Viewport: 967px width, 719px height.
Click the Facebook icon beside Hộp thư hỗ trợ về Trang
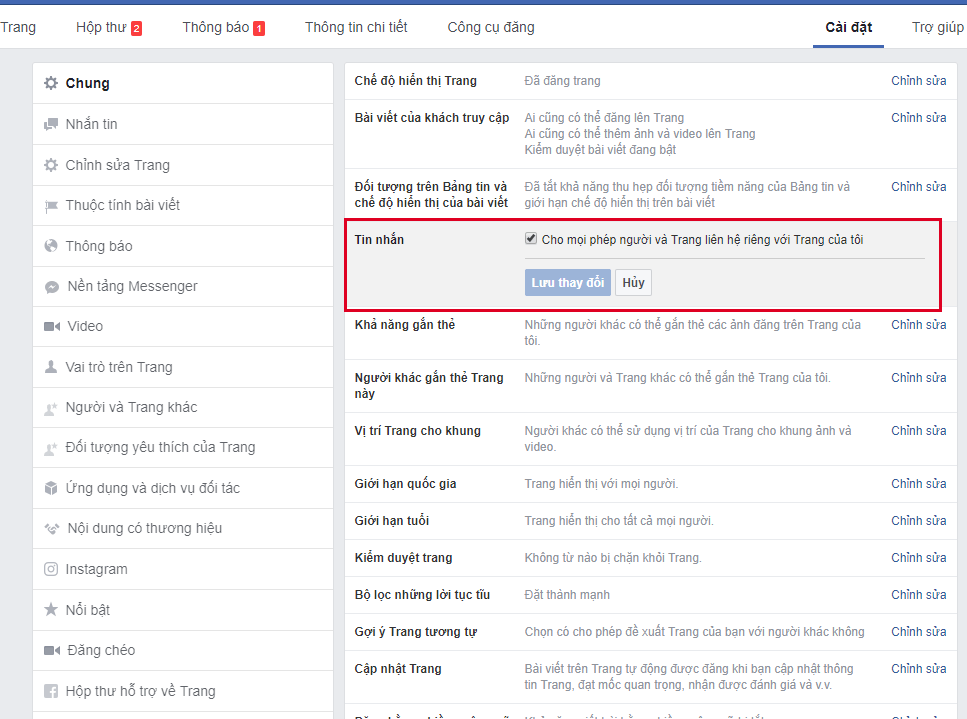[x=51, y=691]
